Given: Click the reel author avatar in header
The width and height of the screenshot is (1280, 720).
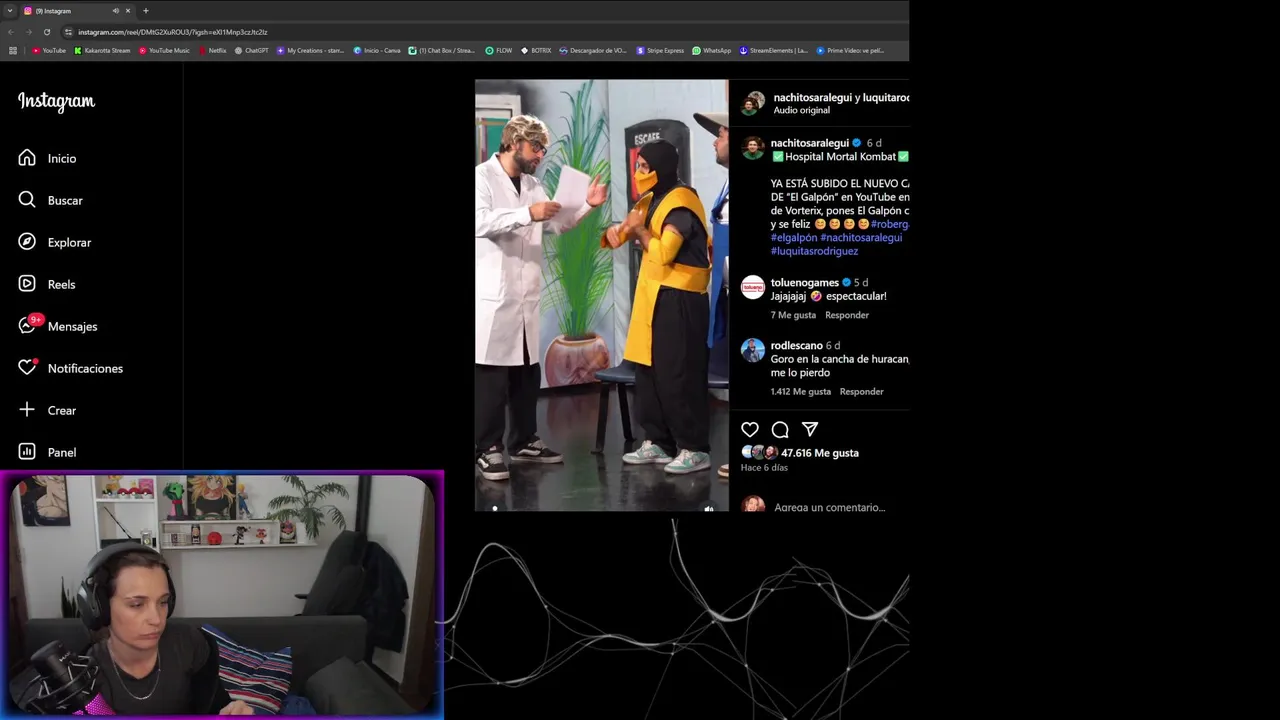Looking at the screenshot, I should 753,103.
